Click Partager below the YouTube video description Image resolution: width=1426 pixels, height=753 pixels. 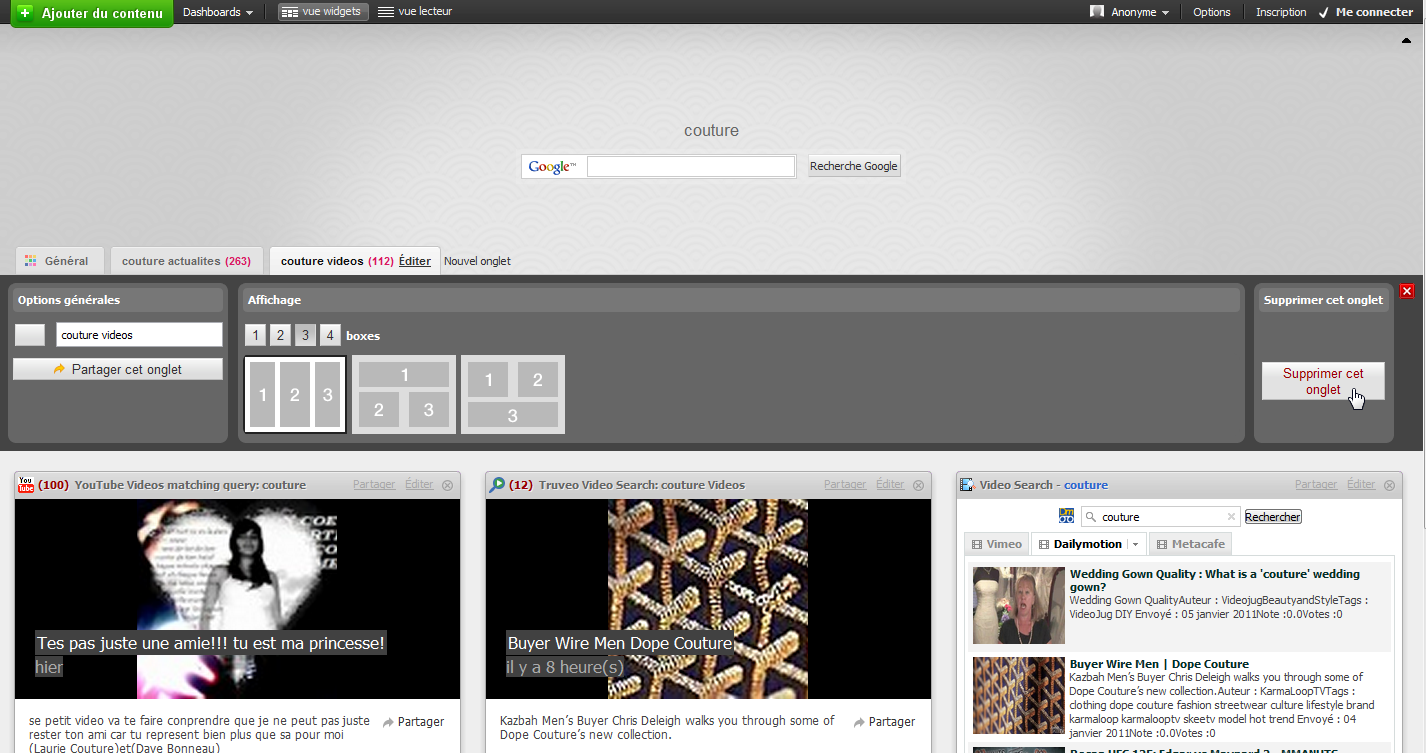(414, 722)
